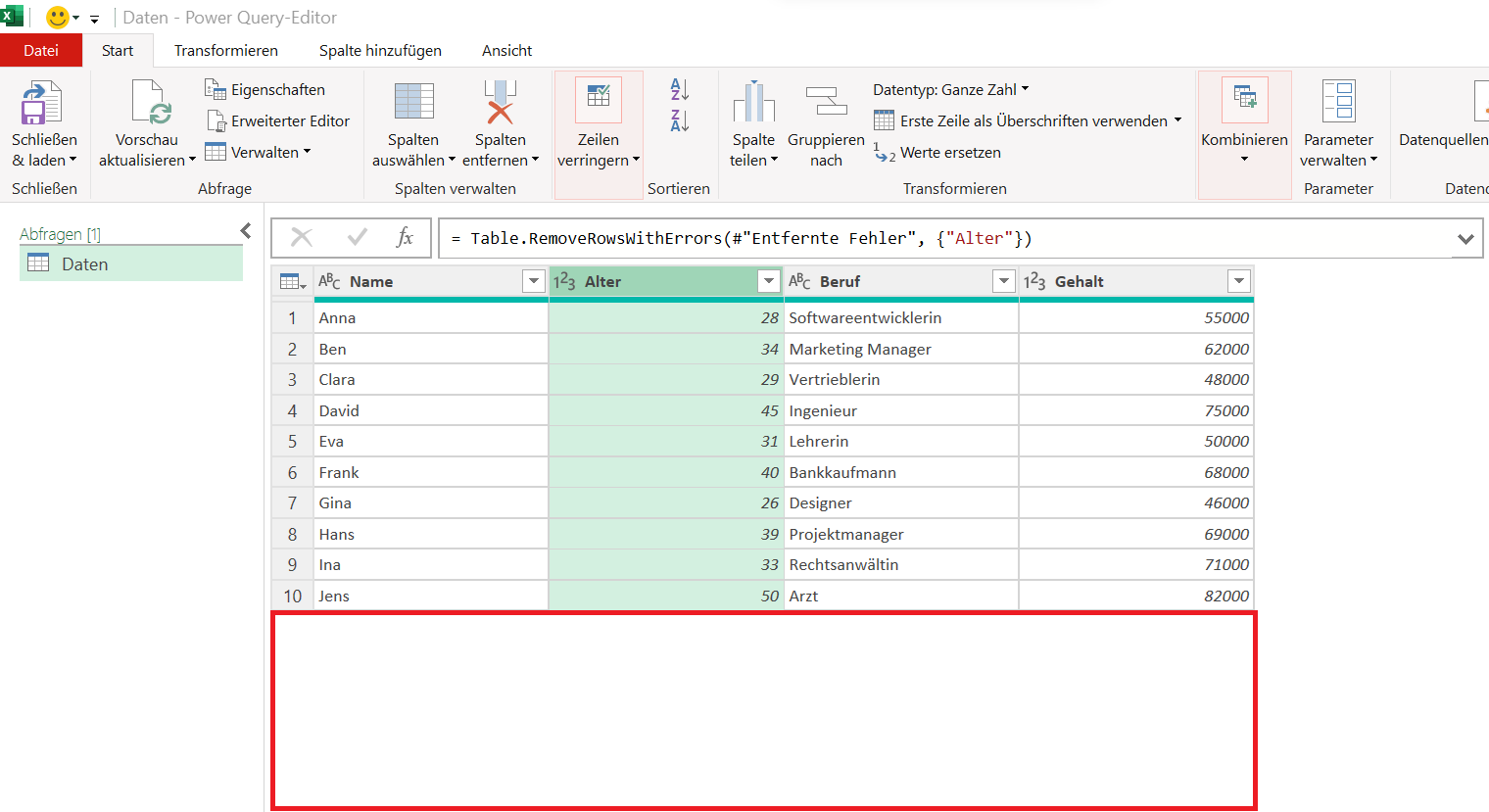
Task: Open the Verwalten dropdown
Action: pos(258,152)
